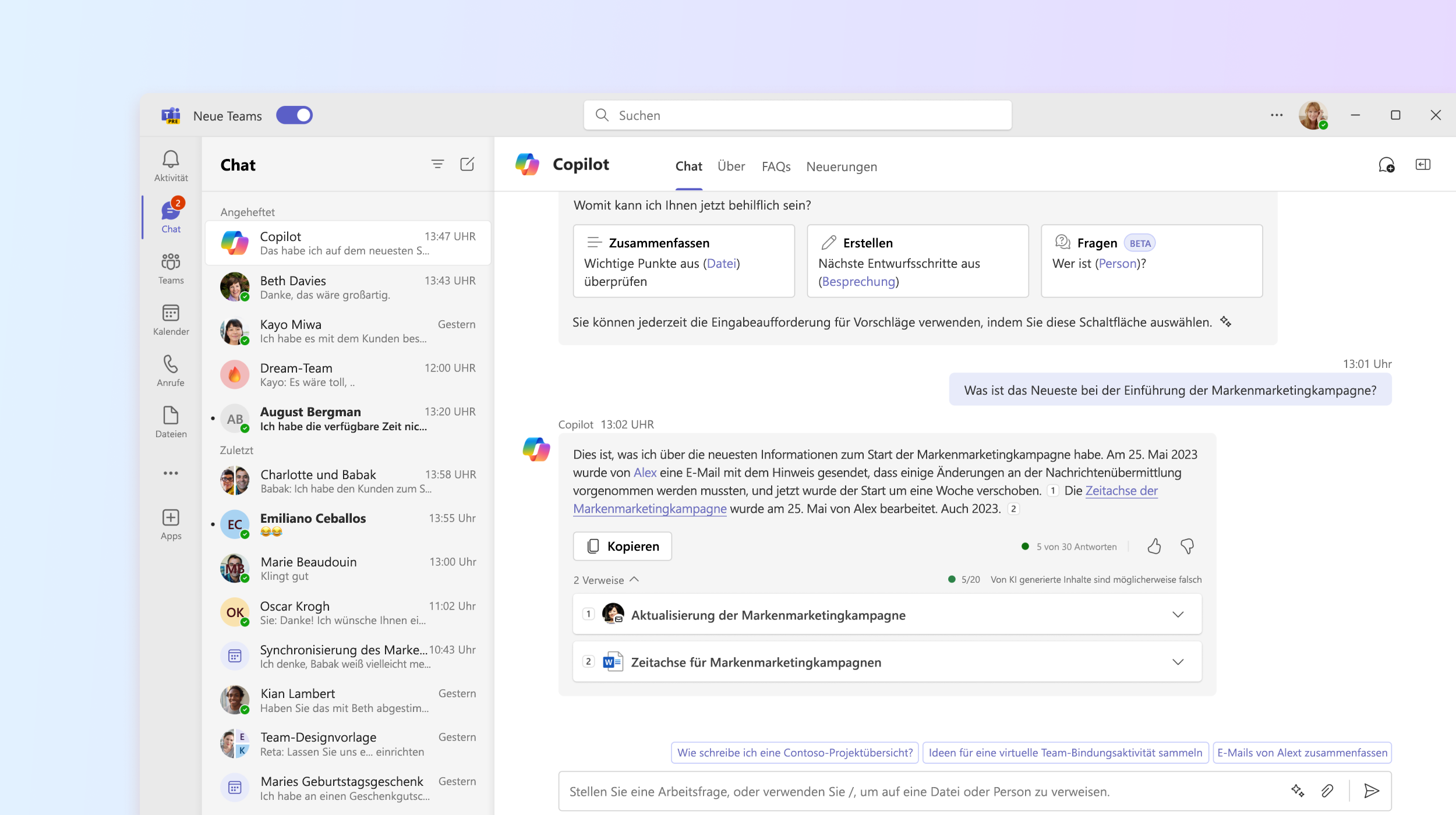Image resolution: width=1456 pixels, height=815 pixels.
Task: Open the Marie Beaudouin chat
Action: pyautogui.click(x=348, y=568)
